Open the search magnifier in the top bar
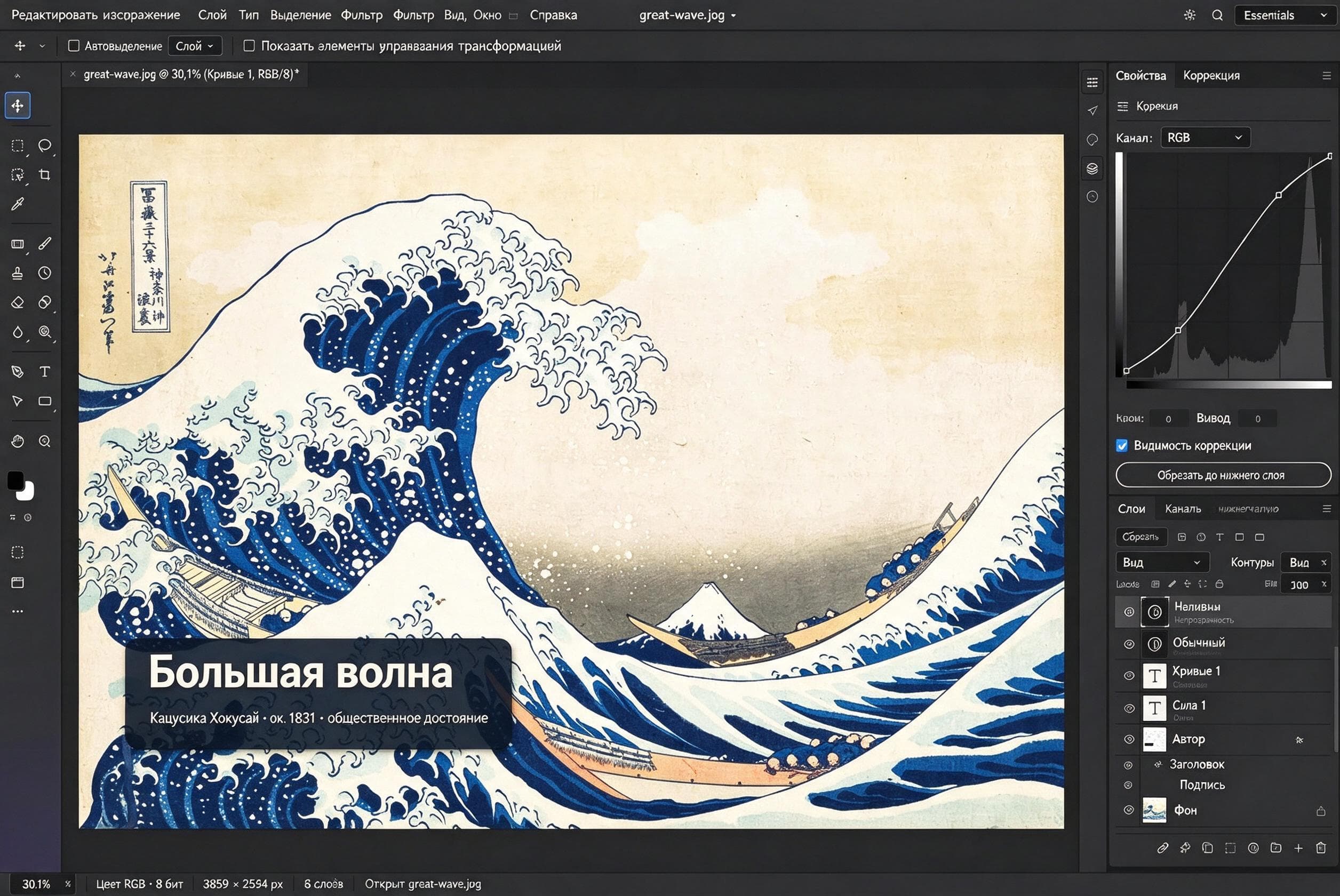 point(1217,15)
